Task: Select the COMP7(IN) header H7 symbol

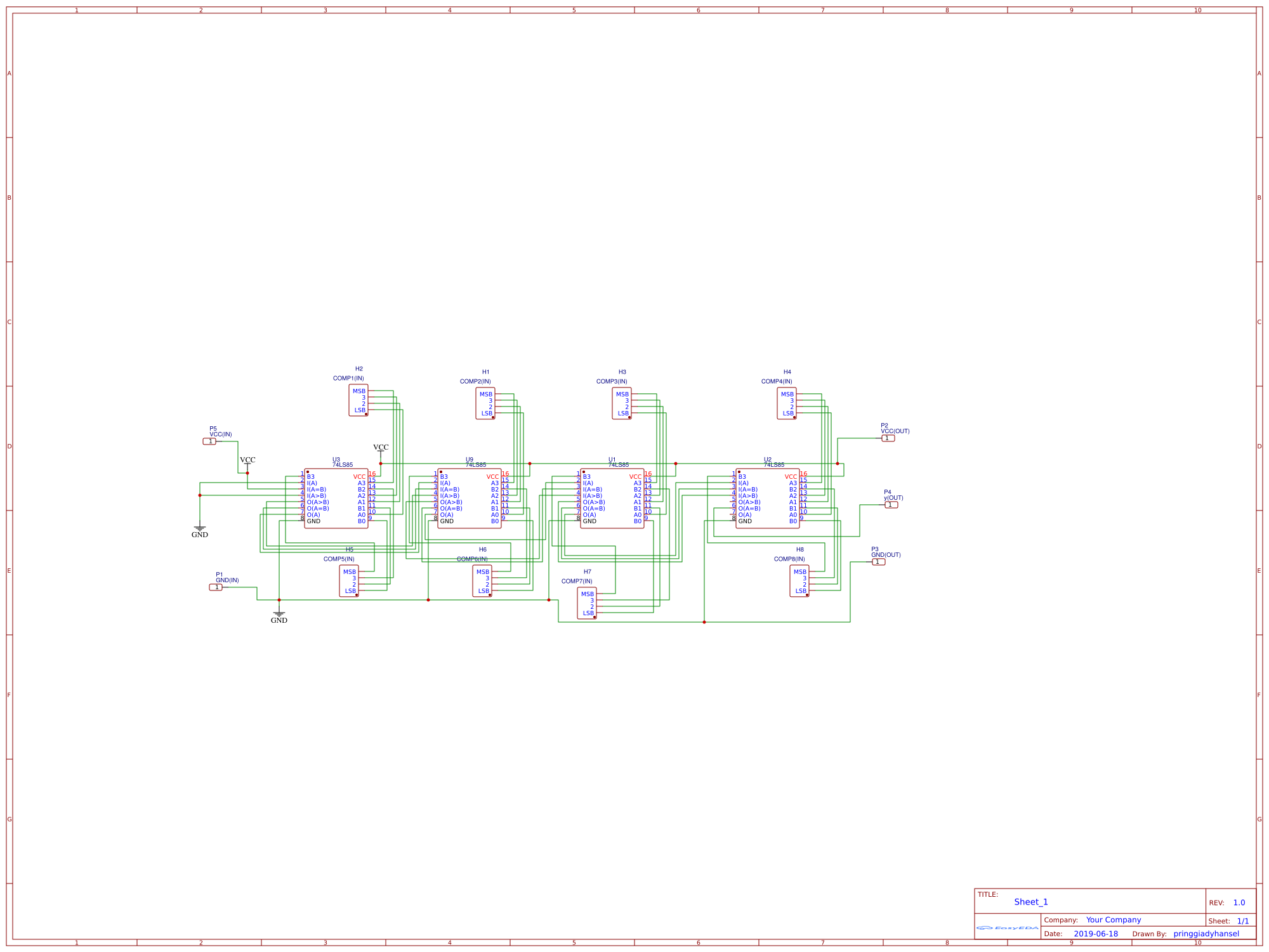Action: click(x=587, y=603)
